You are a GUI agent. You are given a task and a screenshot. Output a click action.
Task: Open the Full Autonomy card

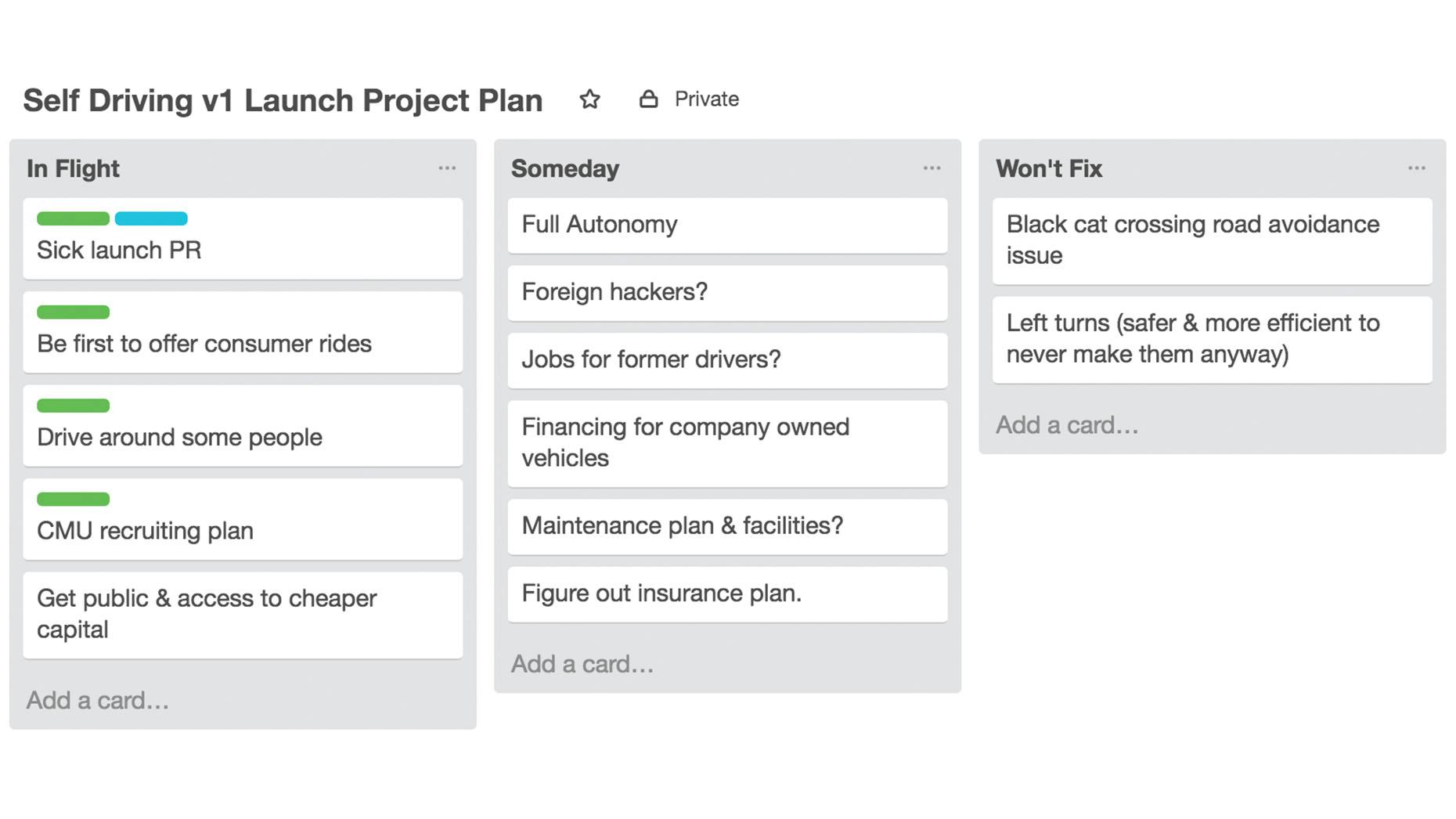[727, 225]
